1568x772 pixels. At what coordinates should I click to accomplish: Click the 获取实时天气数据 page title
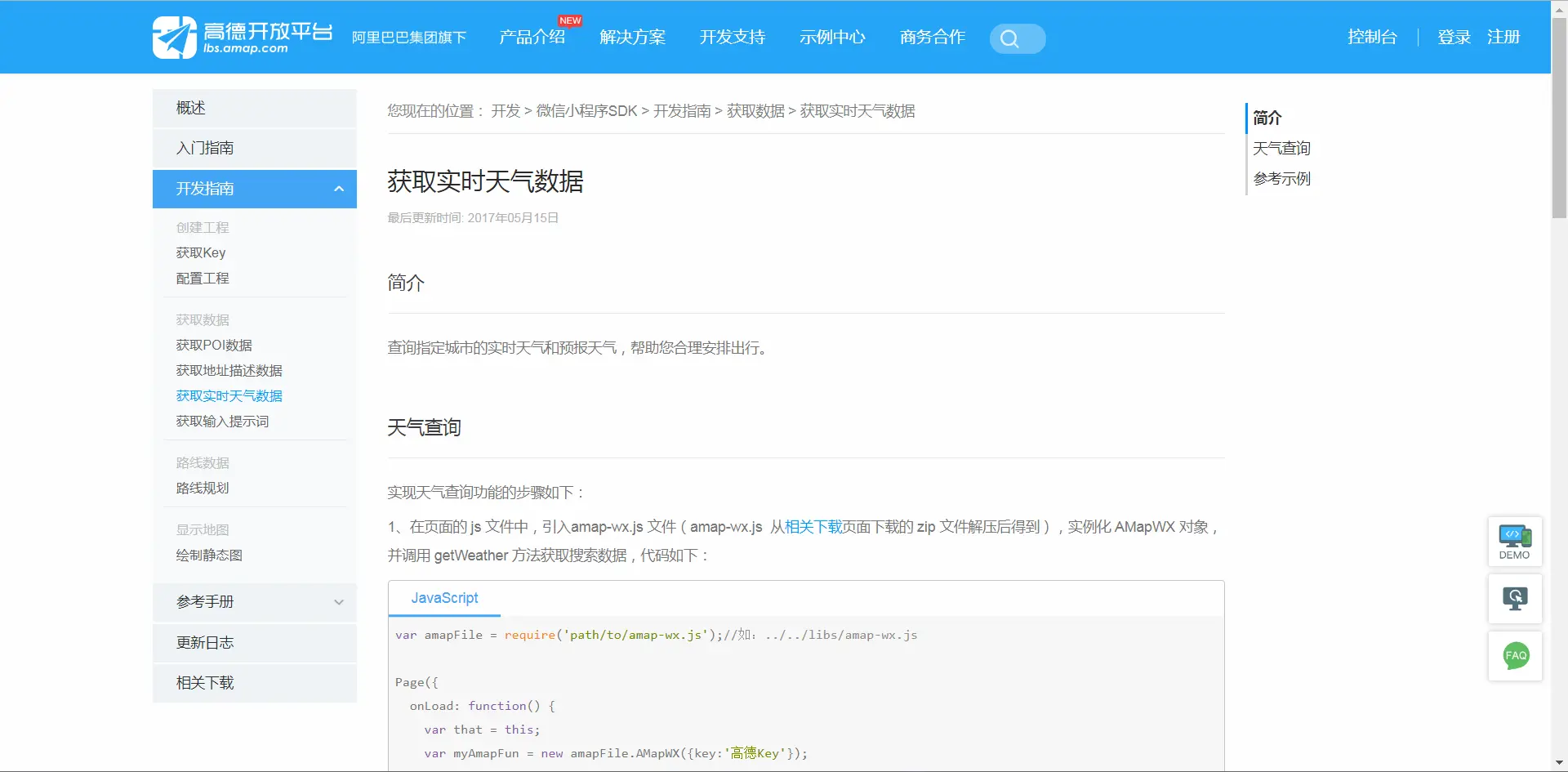coord(485,181)
